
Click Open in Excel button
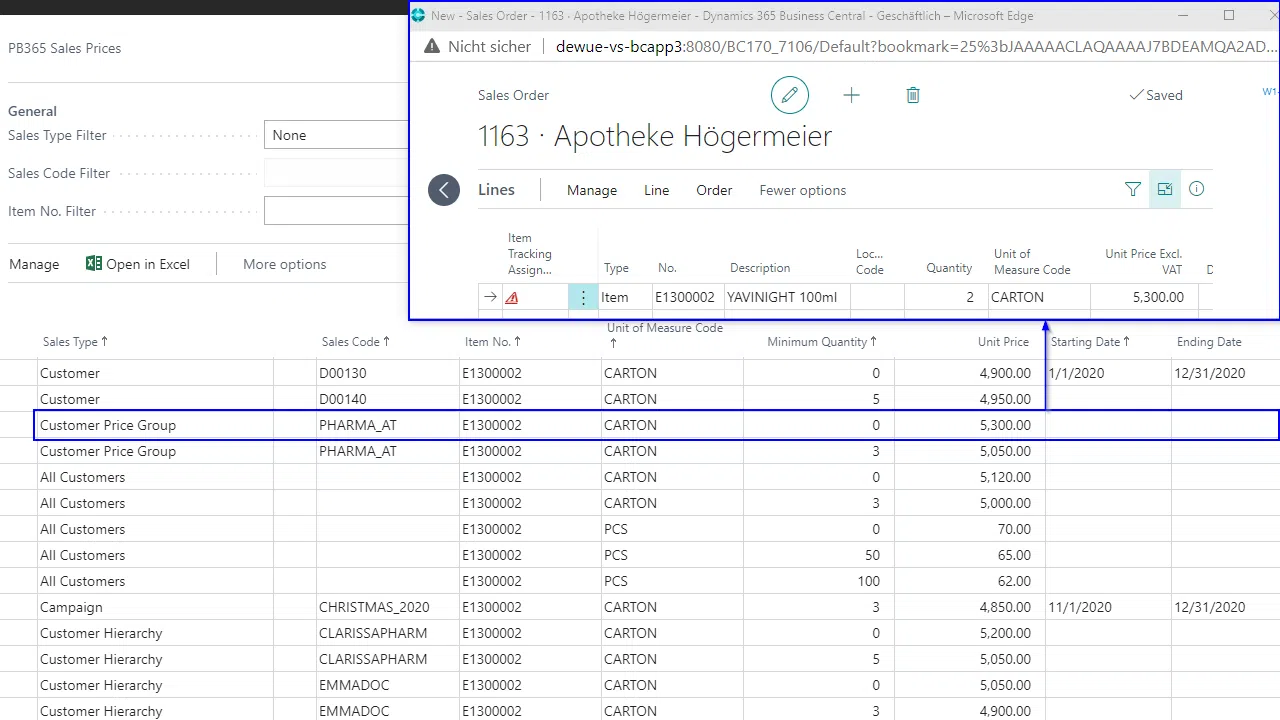[x=138, y=264]
